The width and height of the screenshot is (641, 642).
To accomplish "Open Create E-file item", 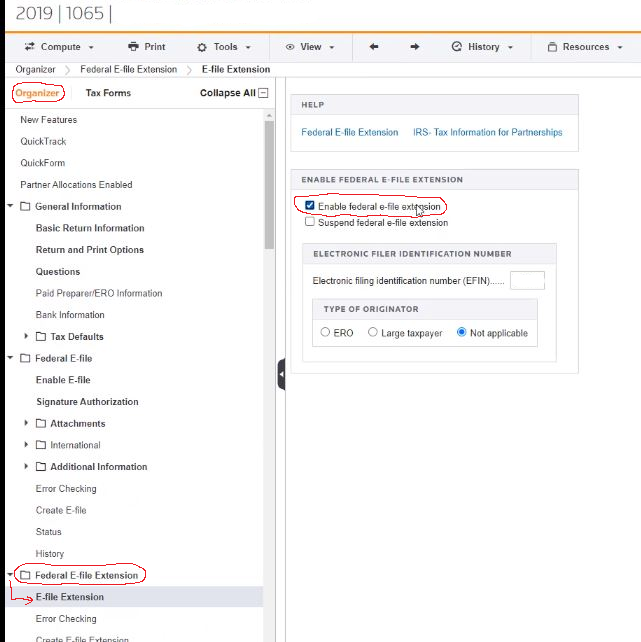I will 61,510.
